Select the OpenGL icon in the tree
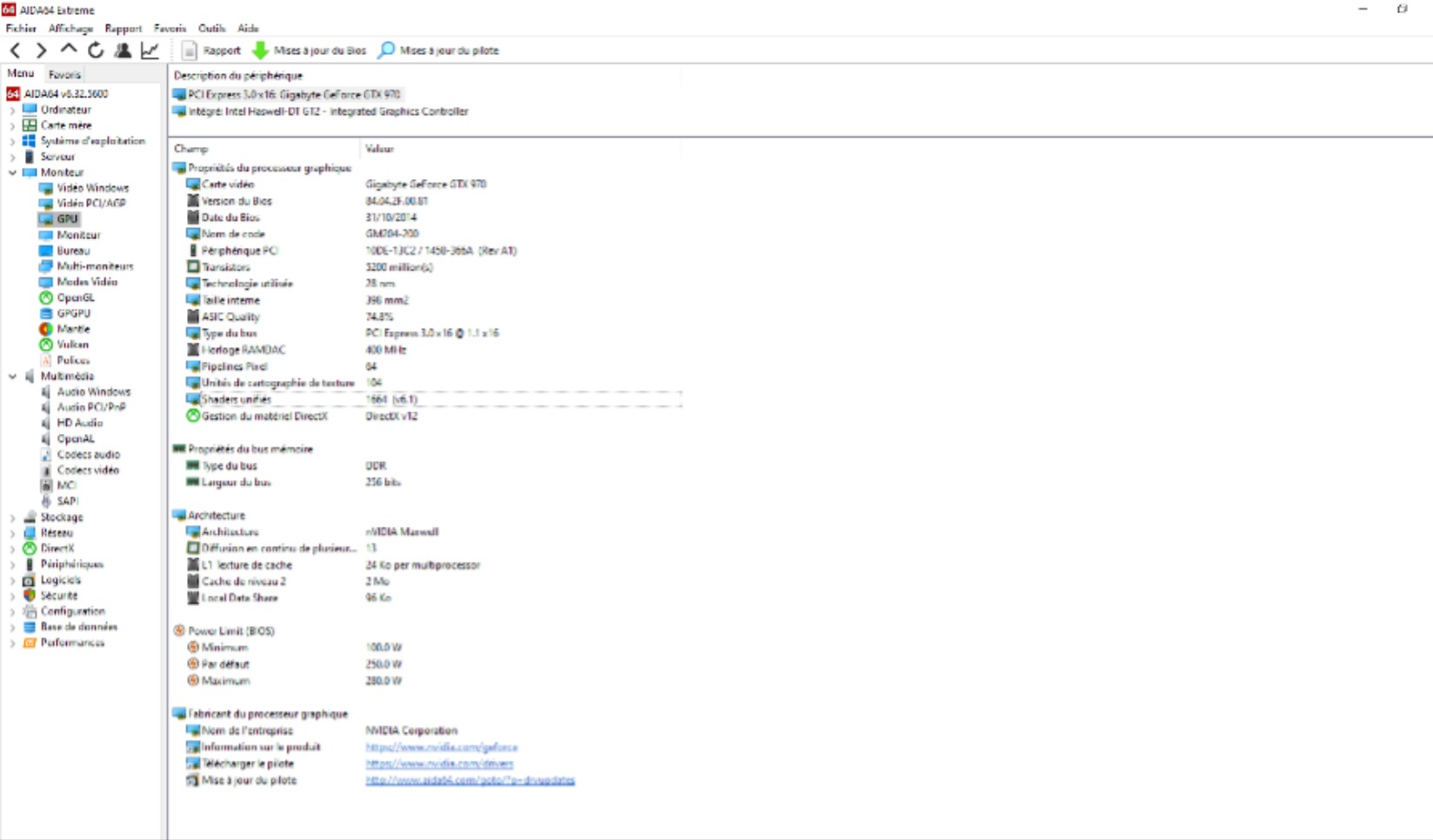Viewport: 1433px width, 840px height. [46, 297]
